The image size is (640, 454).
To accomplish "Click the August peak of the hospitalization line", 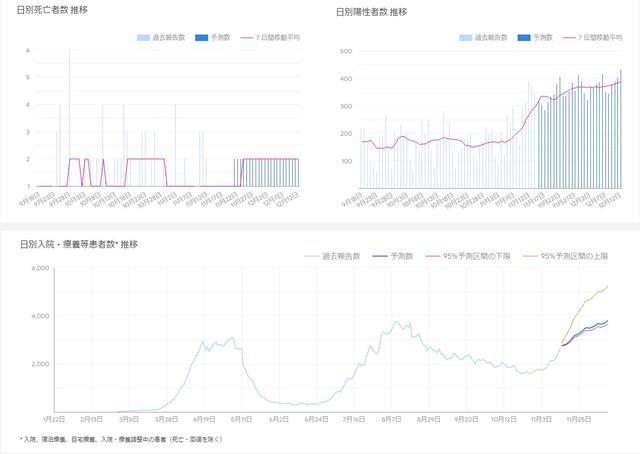I will pyautogui.click(x=396, y=322).
